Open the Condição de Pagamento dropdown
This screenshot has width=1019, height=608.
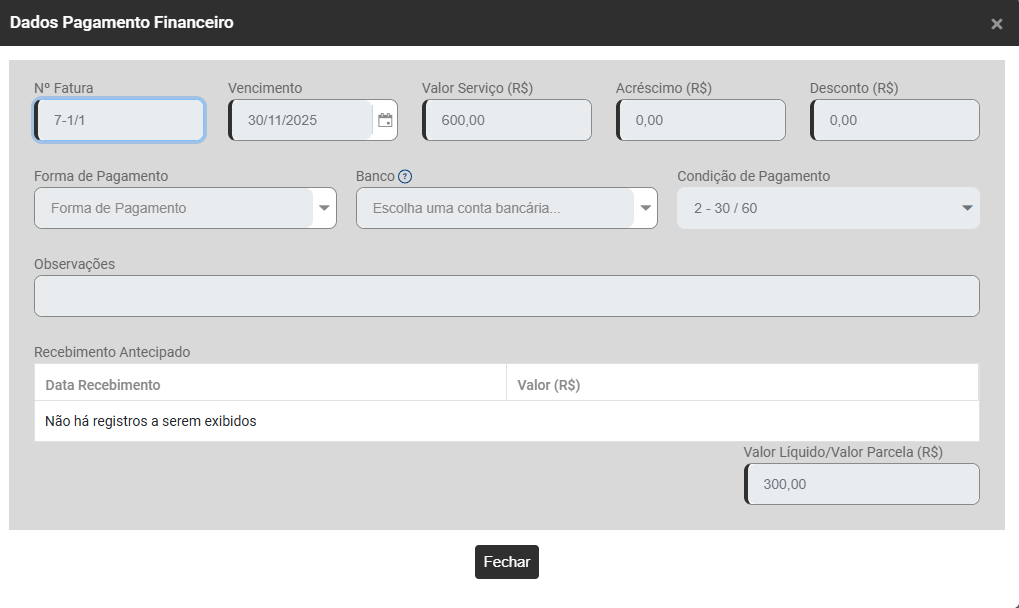pyautogui.click(x=828, y=208)
